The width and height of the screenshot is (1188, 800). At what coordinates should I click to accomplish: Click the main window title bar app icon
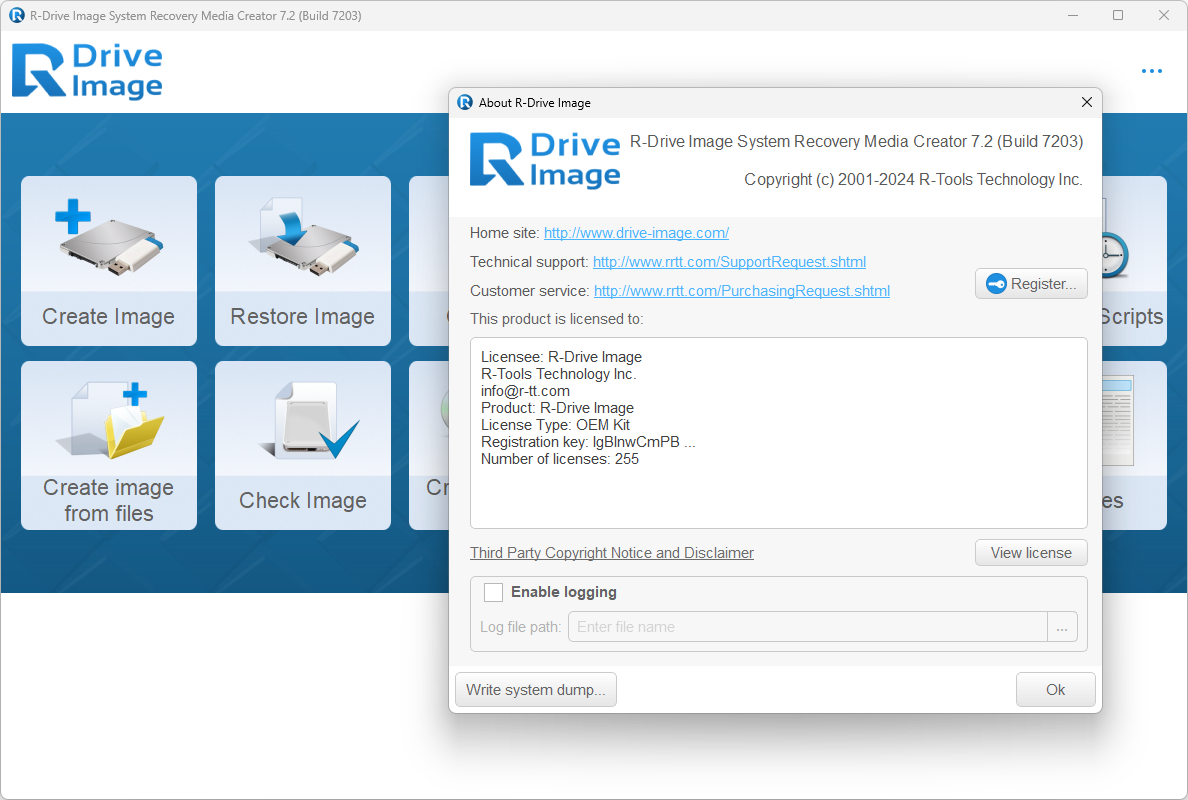pos(17,15)
